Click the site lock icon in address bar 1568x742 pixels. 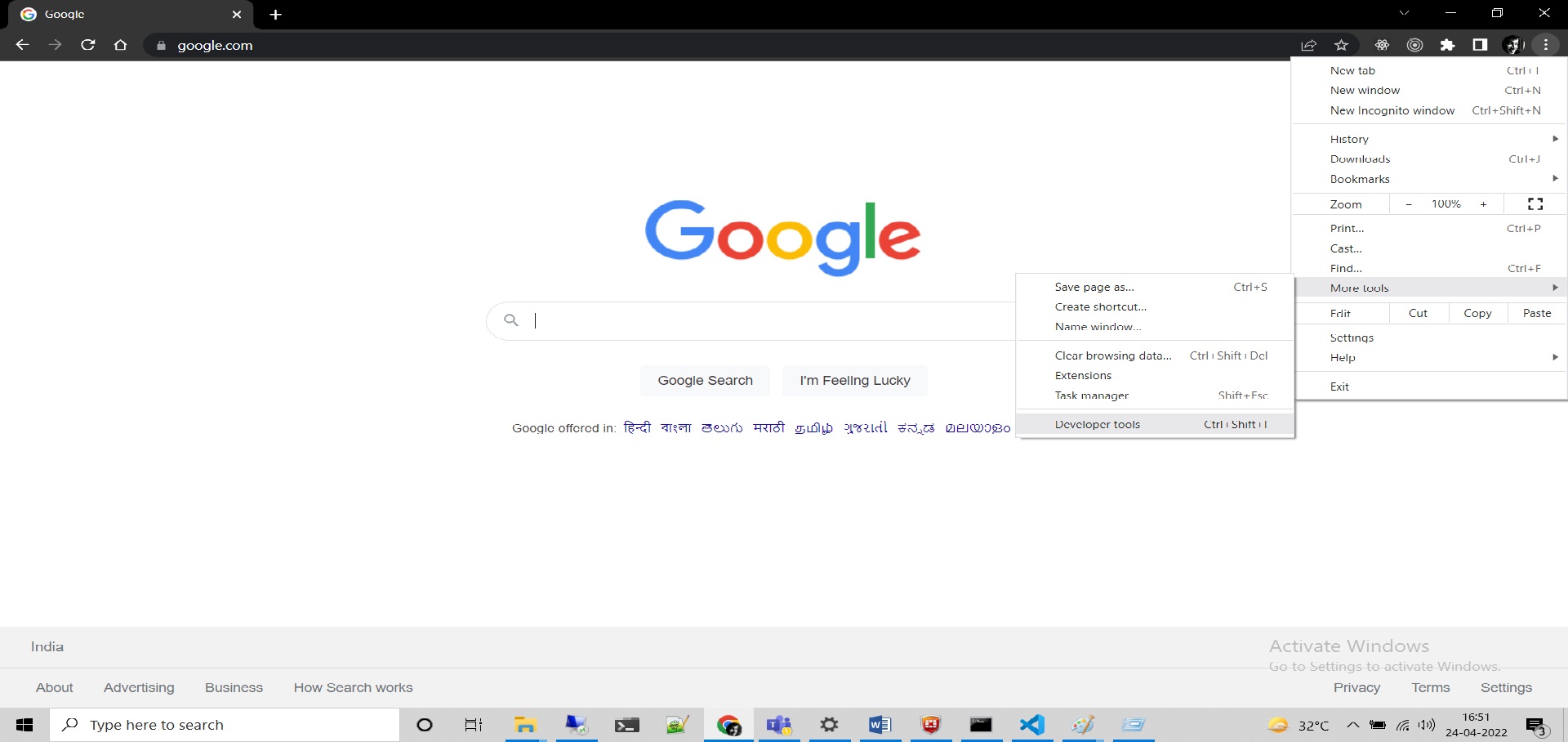(x=161, y=46)
